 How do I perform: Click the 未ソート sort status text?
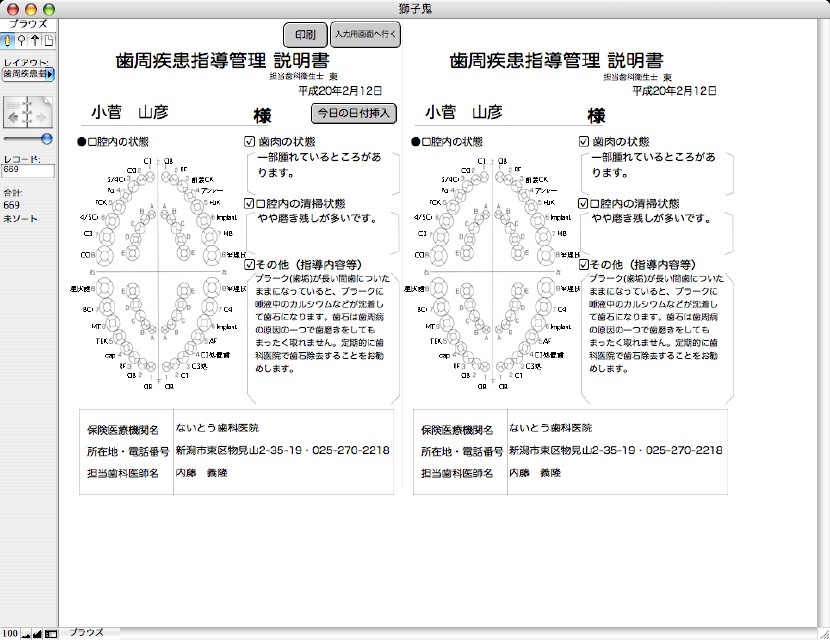[20, 219]
